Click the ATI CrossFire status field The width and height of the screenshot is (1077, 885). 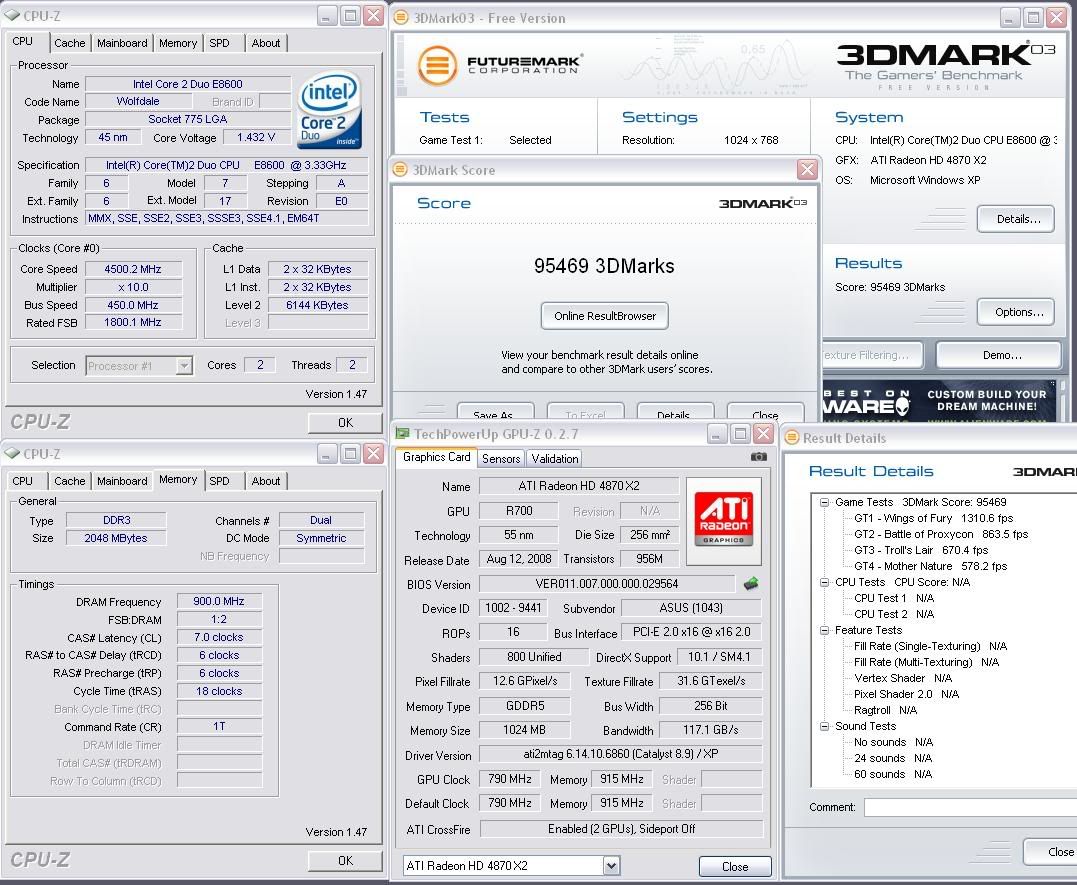pyautogui.click(x=621, y=829)
